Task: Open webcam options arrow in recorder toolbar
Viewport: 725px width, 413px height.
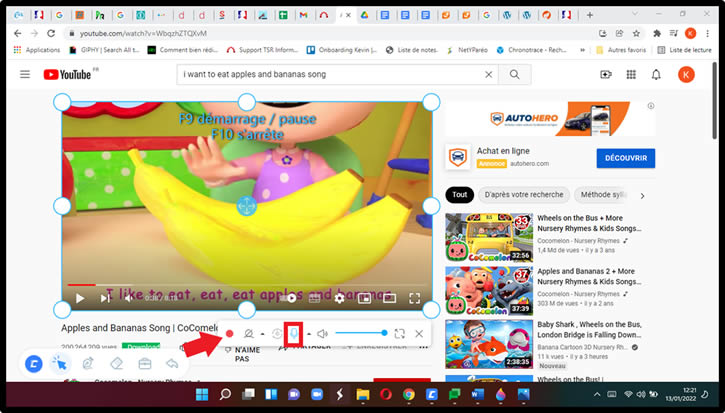Action: 263,333
